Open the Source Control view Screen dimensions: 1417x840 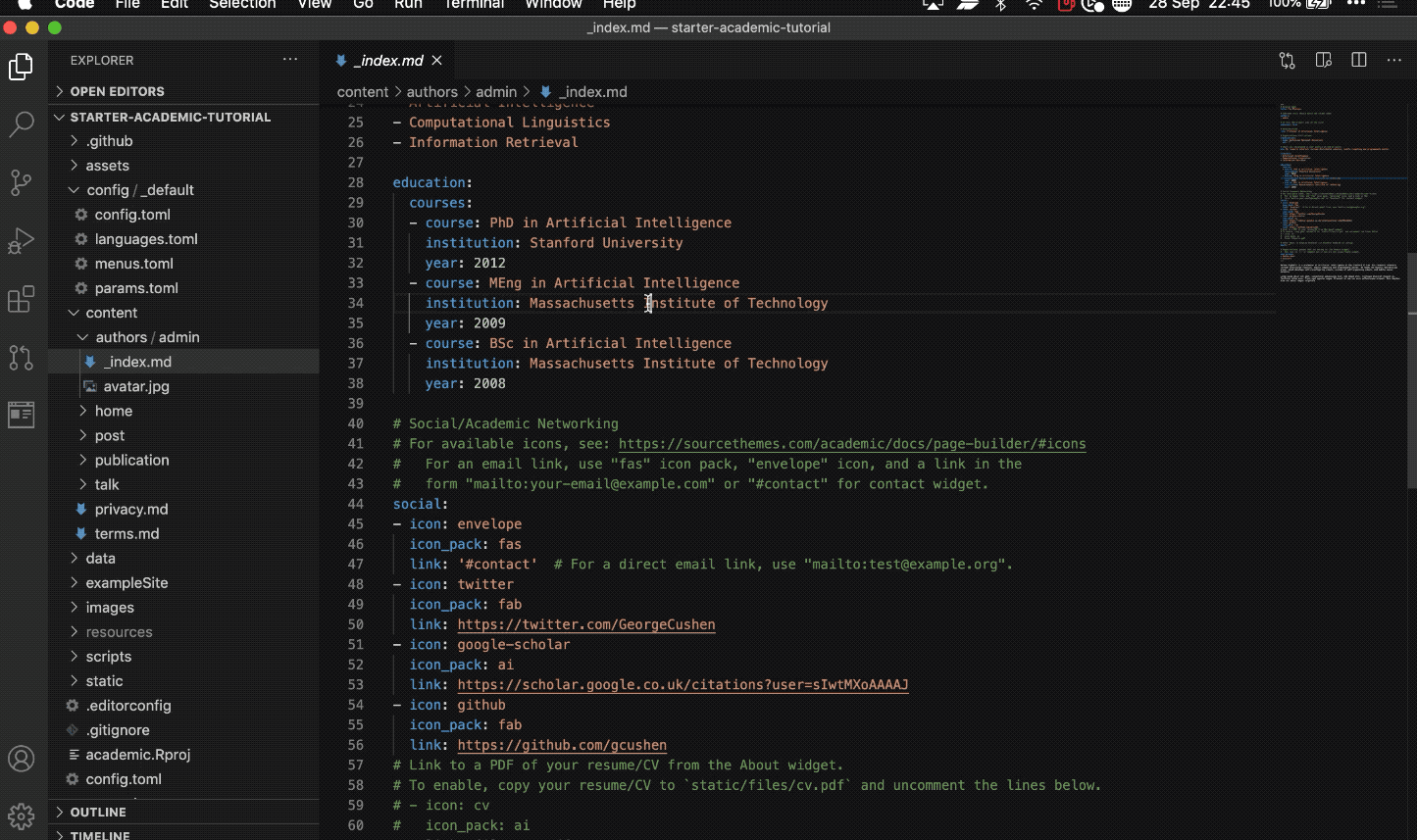[x=22, y=182]
